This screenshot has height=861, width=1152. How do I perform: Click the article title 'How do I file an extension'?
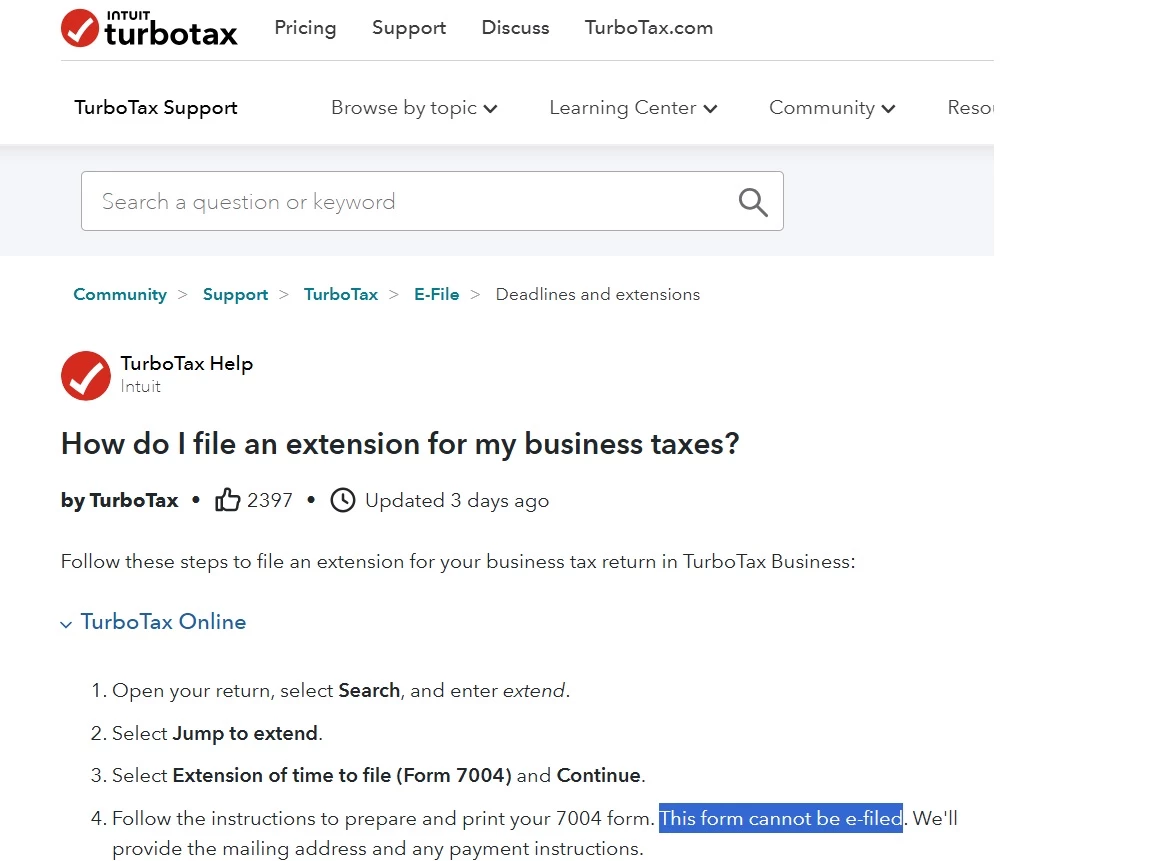point(400,444)
